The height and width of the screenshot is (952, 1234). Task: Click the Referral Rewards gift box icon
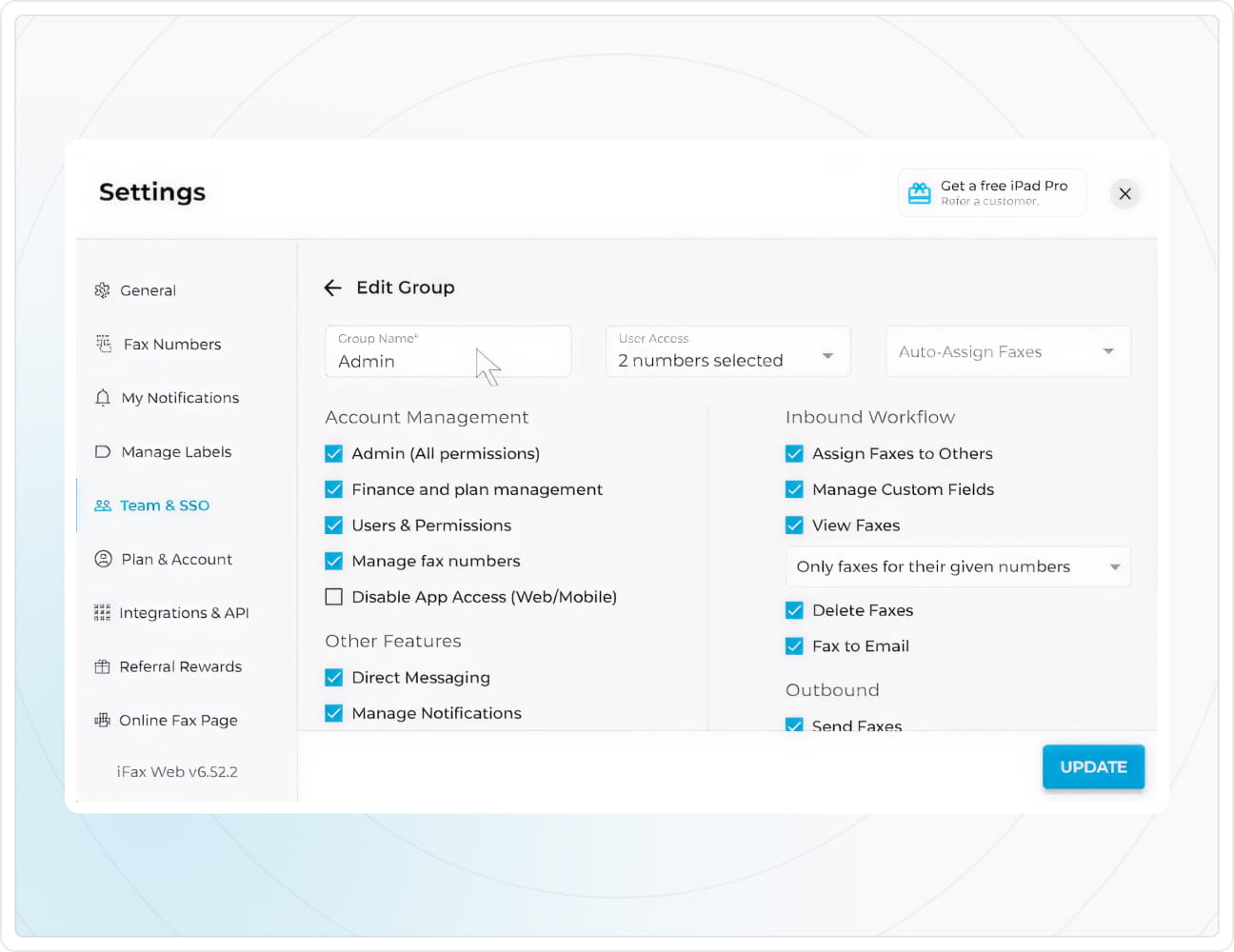tap(102, 666)
